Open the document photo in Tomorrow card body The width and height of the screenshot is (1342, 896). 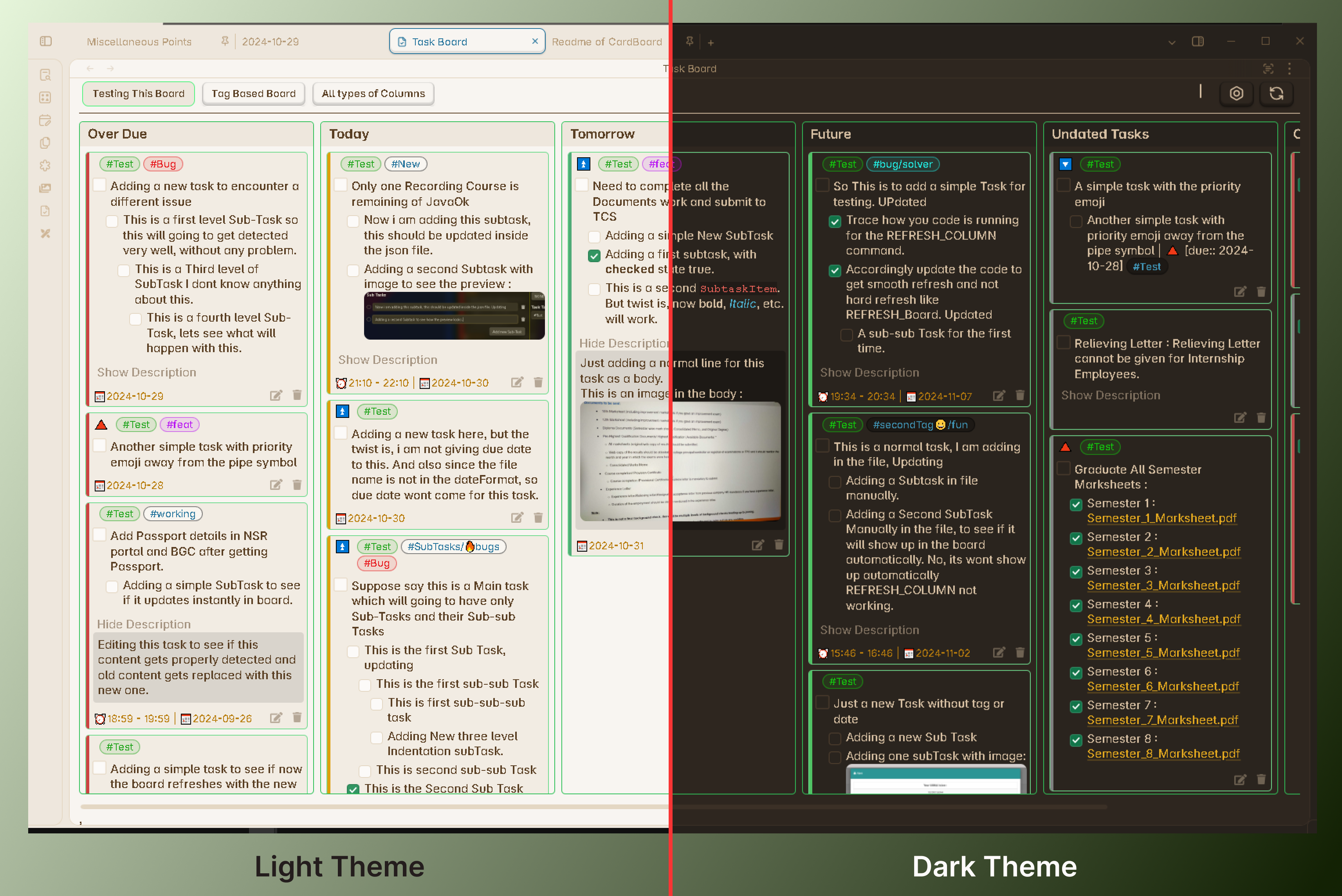coord(680,462)
